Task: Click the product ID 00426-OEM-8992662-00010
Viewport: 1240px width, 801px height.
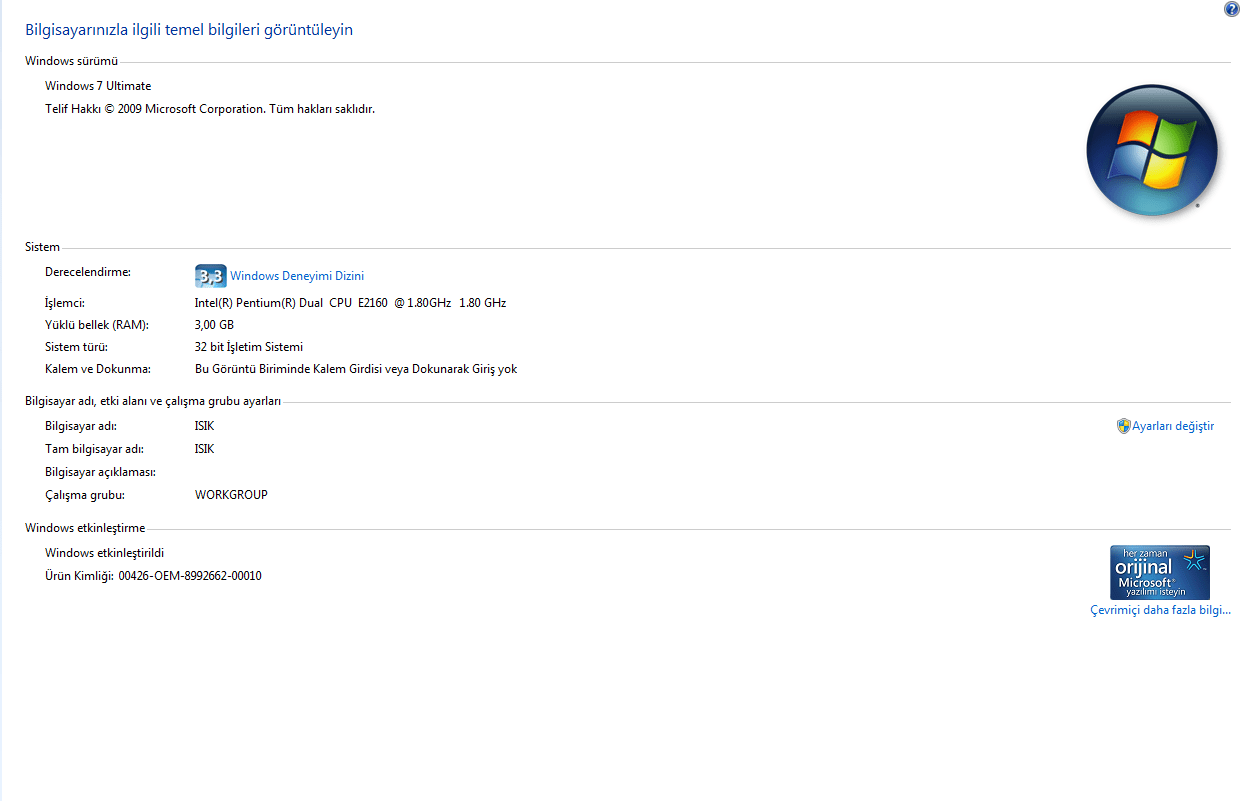Action: coord(190,576)
